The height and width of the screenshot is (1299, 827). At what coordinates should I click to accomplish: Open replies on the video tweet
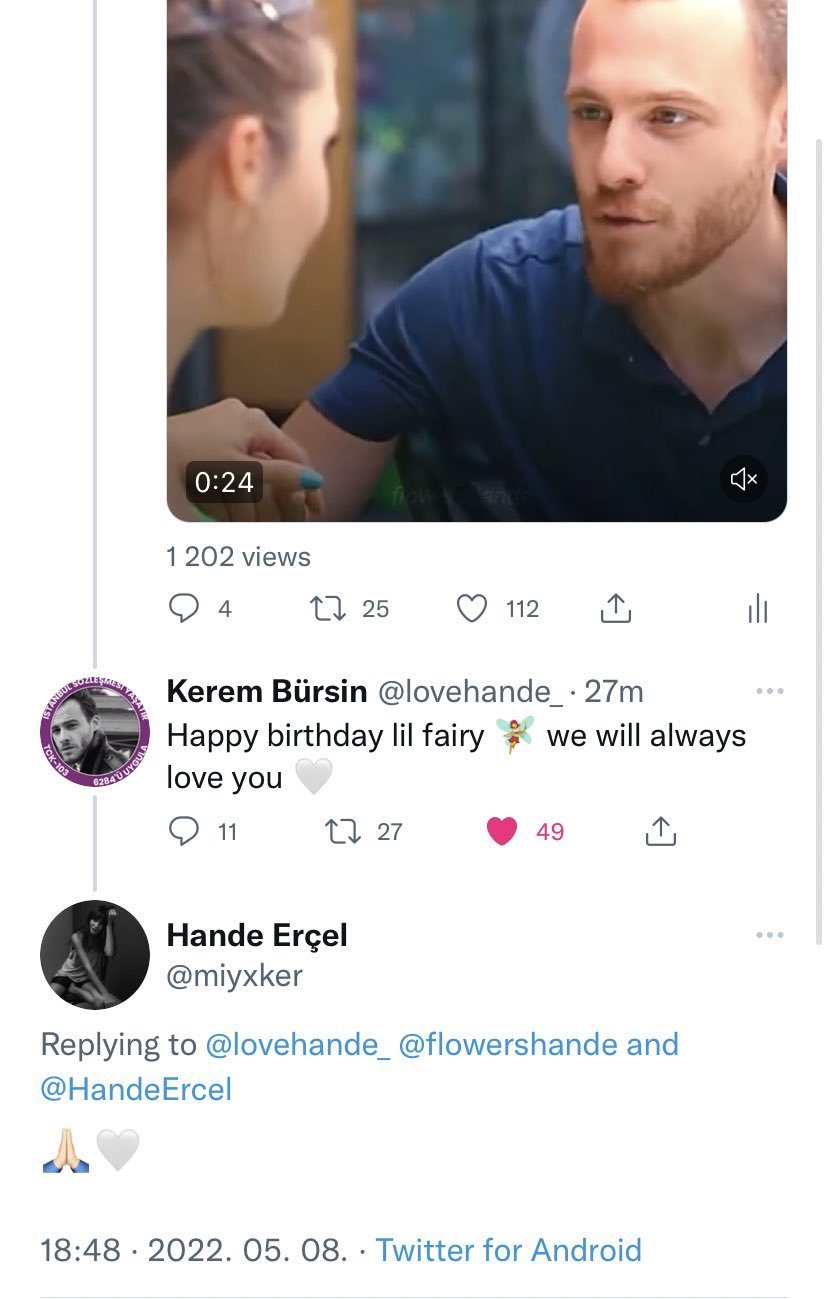point(184,608)
